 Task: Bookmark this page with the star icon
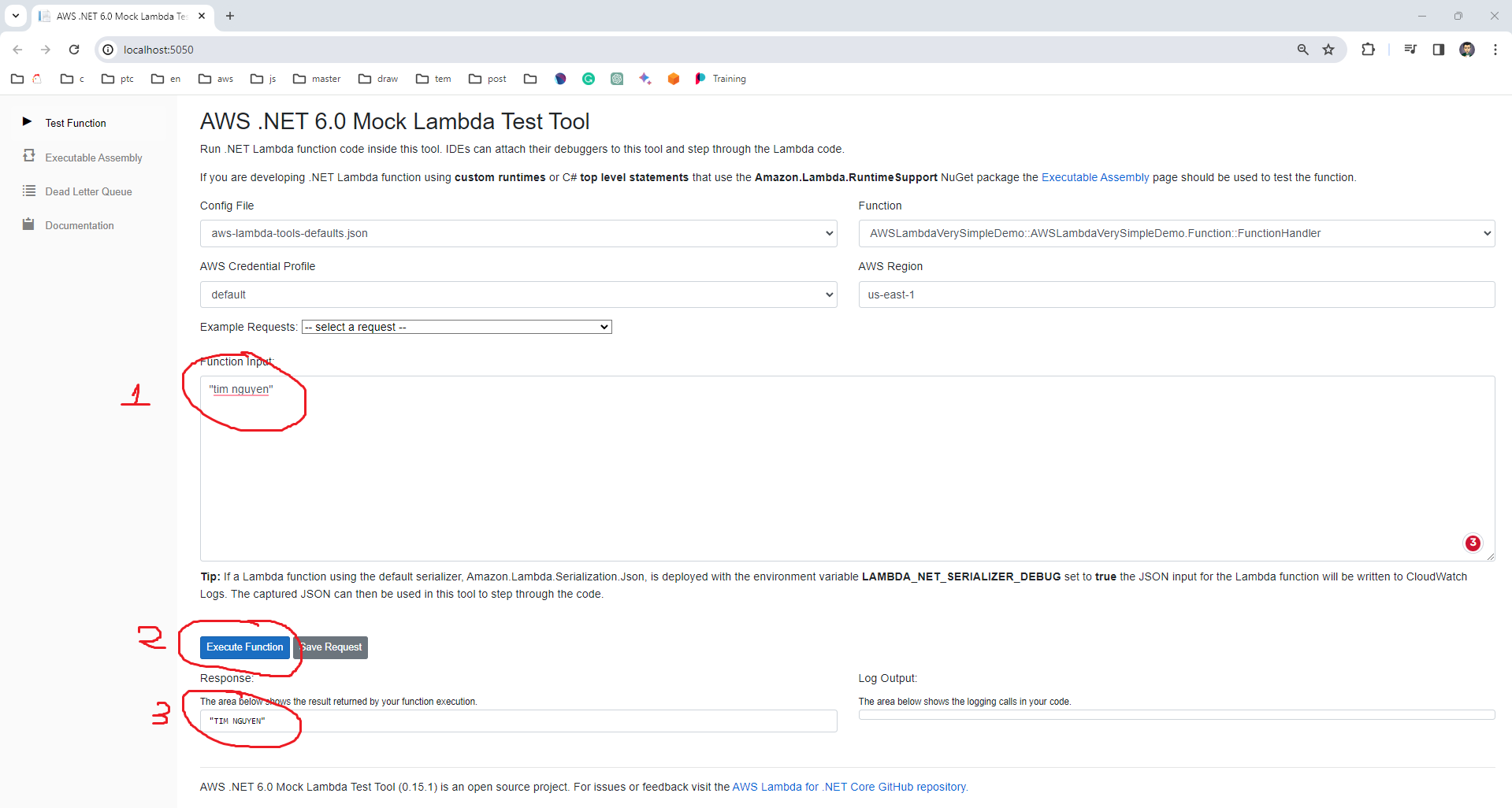pos(1328,50)
